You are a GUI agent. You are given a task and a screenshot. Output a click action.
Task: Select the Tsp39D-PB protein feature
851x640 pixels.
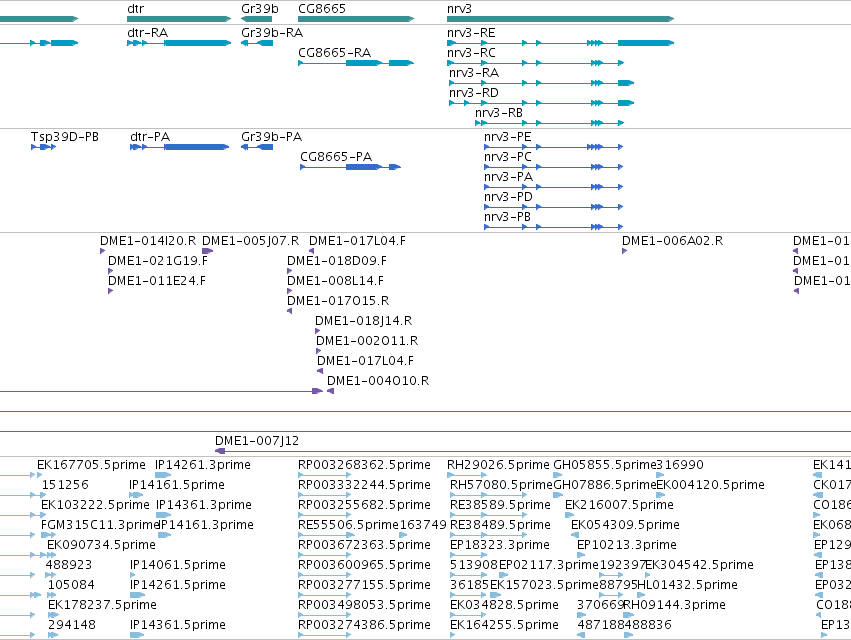pyautogui.click(x=43, y=147)
